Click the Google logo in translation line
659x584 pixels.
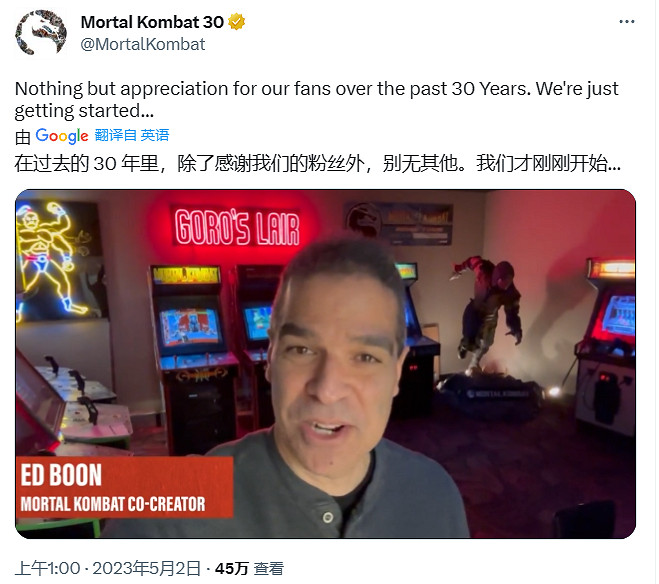pos(62,136)
